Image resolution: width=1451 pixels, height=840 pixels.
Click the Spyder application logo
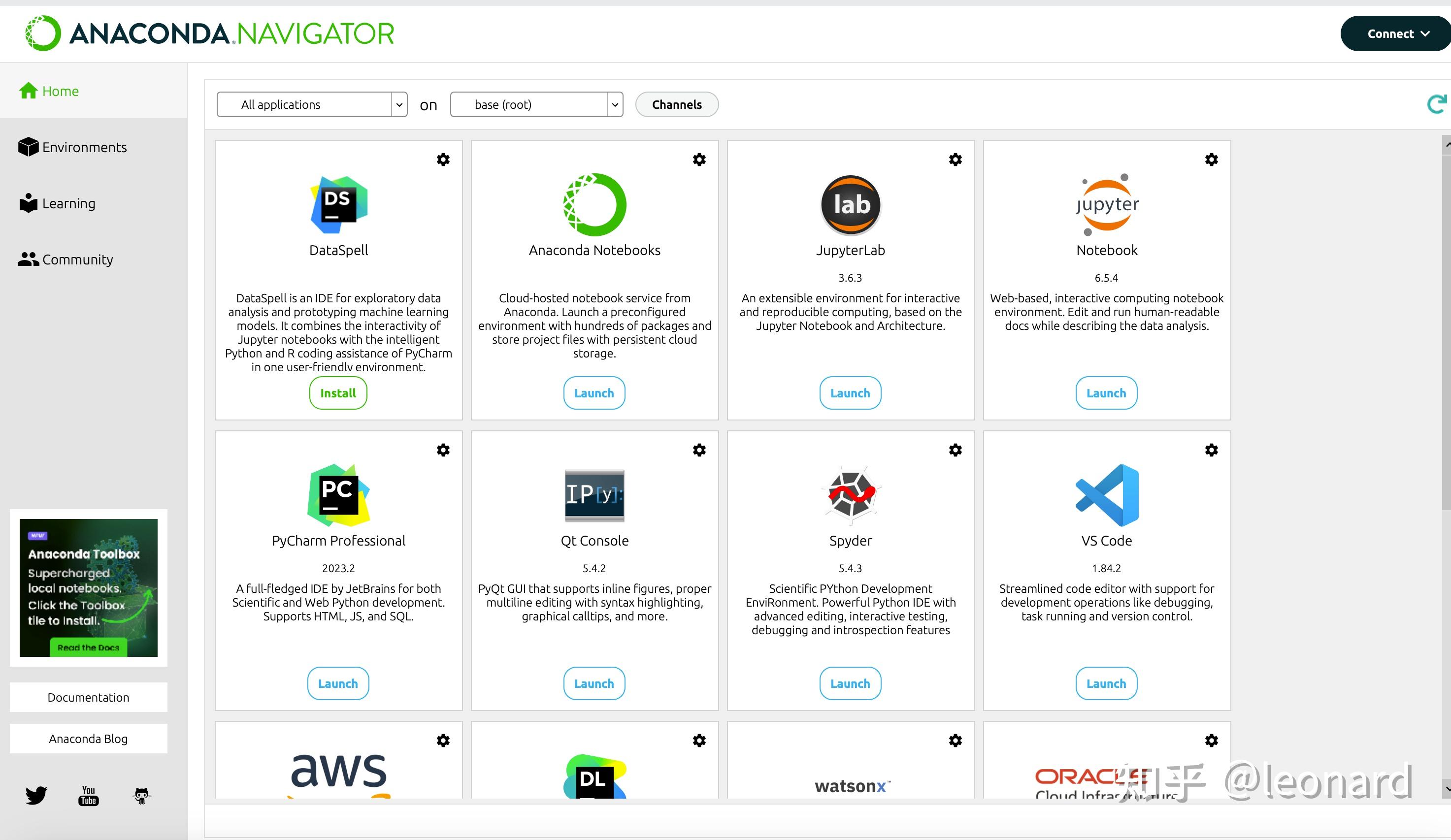pos(851,495)
